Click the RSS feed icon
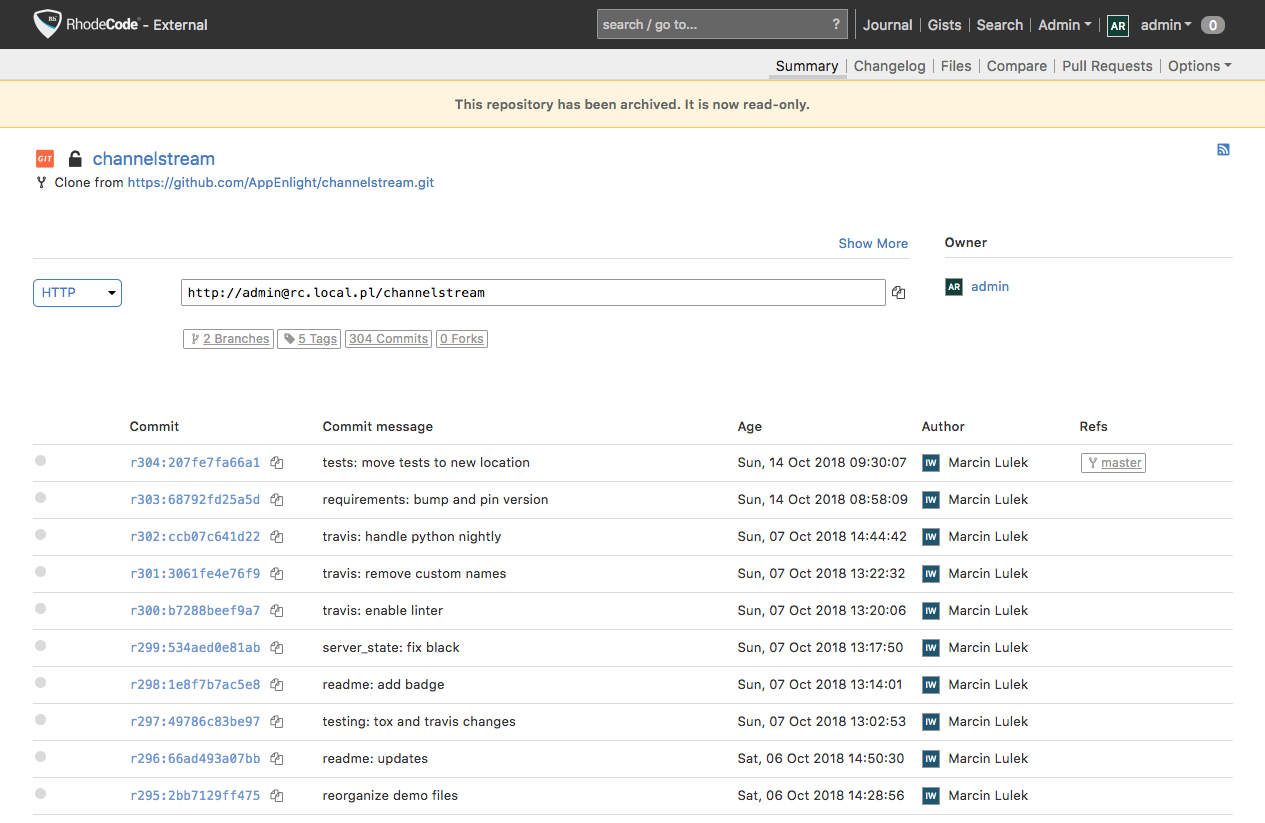This screenshot has width=1265, height=823. pos(1223,150)
